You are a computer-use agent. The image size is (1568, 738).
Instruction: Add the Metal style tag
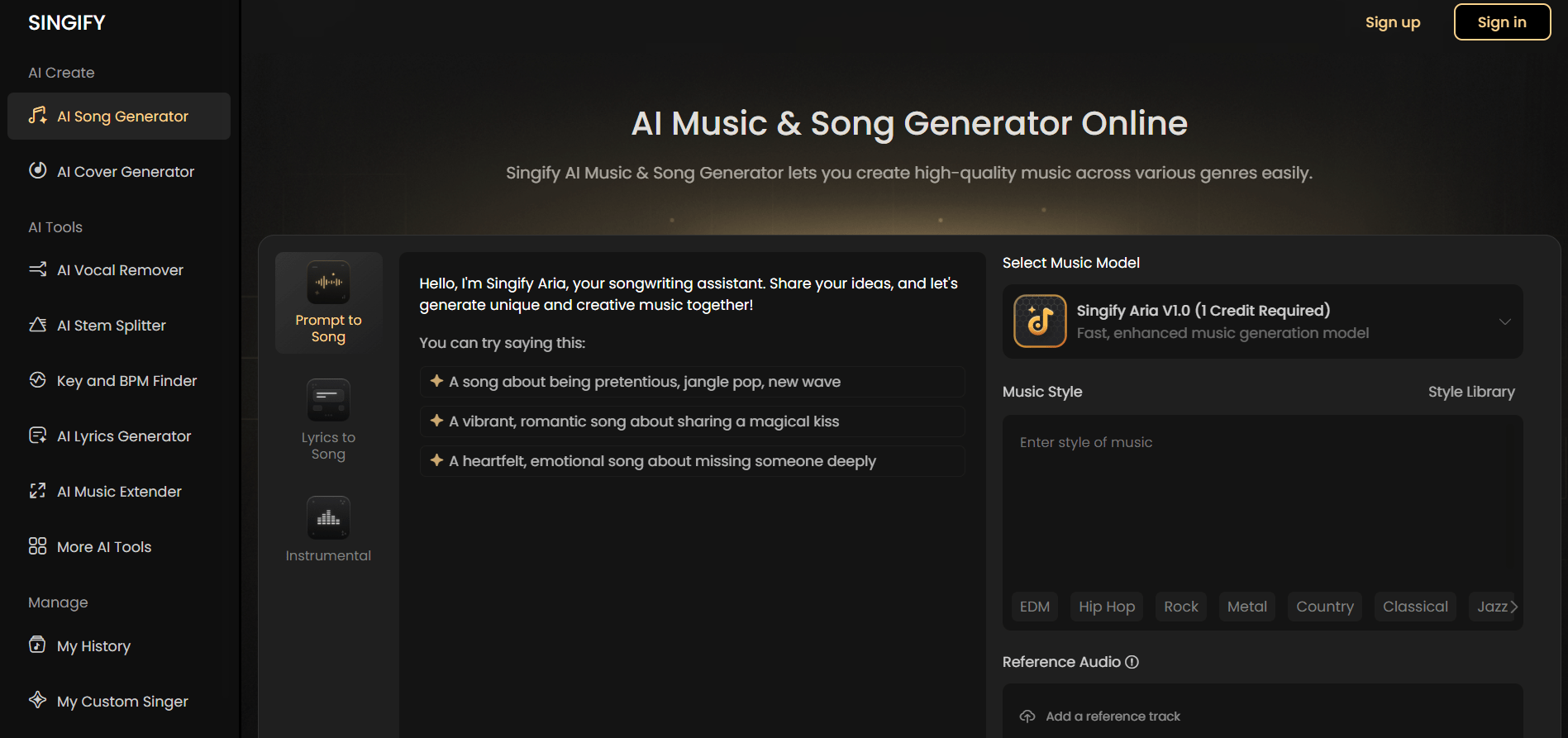[1247, 607]
